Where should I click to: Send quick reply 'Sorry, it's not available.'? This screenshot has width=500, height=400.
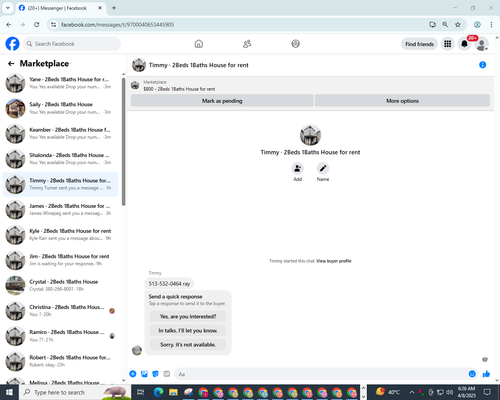[x=188, y=344]
